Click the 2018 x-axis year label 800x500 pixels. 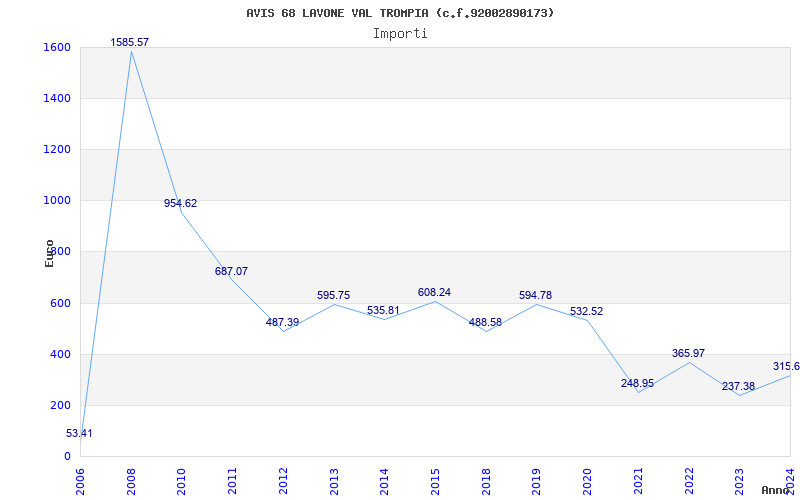[x=485, y=481]
